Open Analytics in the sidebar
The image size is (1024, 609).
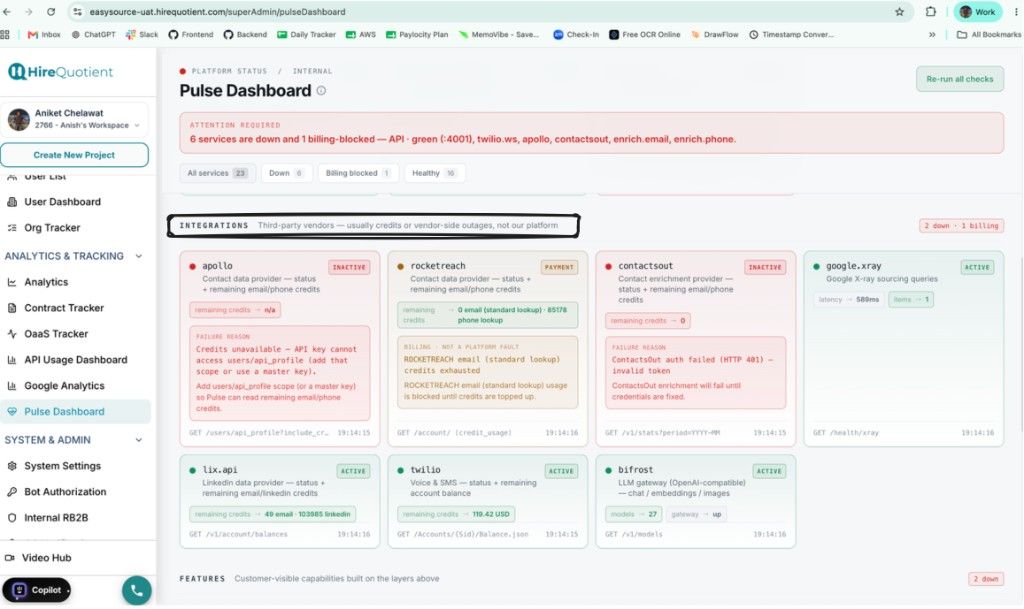click(46, 282)
